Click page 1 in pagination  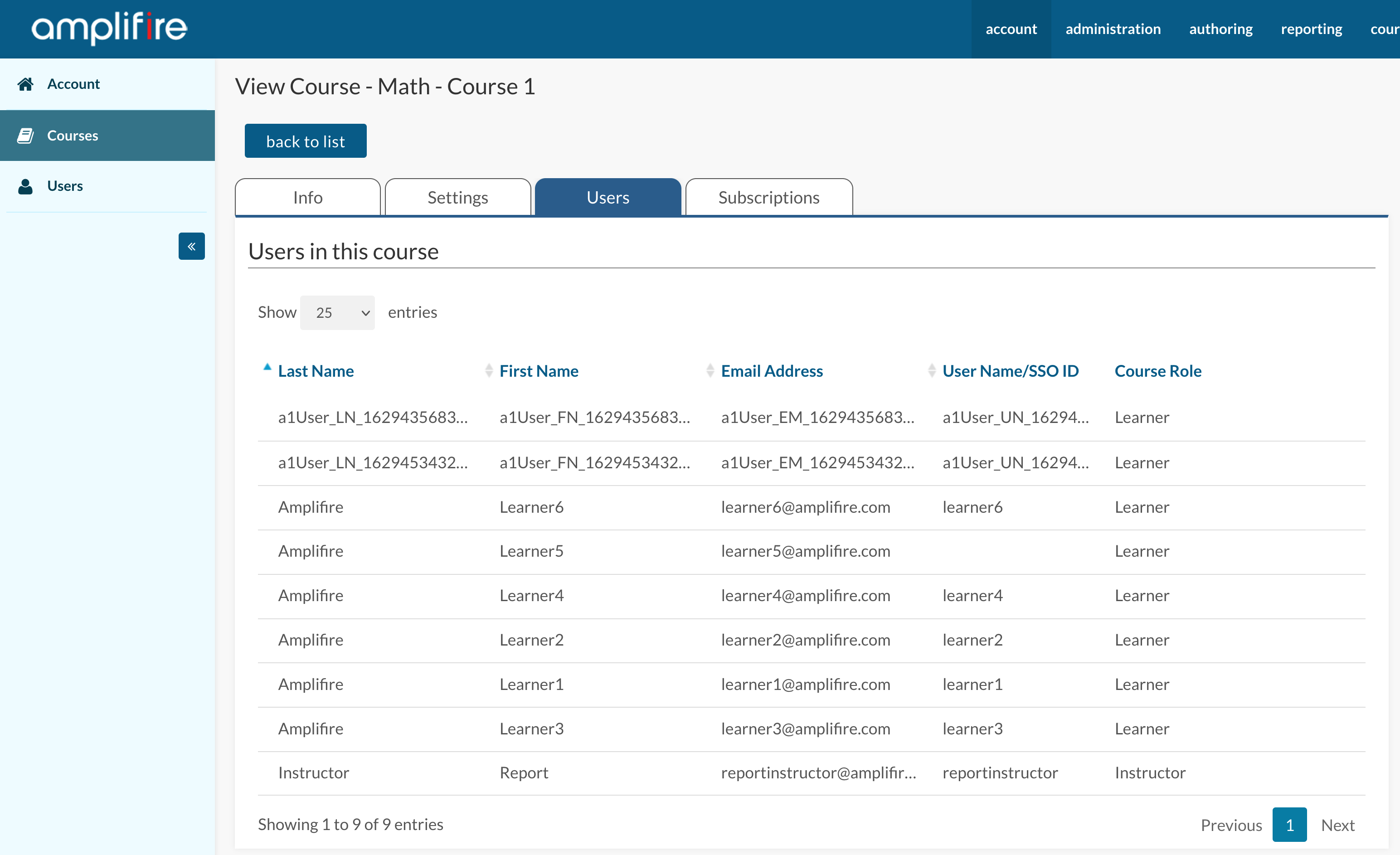[1289, 824]
